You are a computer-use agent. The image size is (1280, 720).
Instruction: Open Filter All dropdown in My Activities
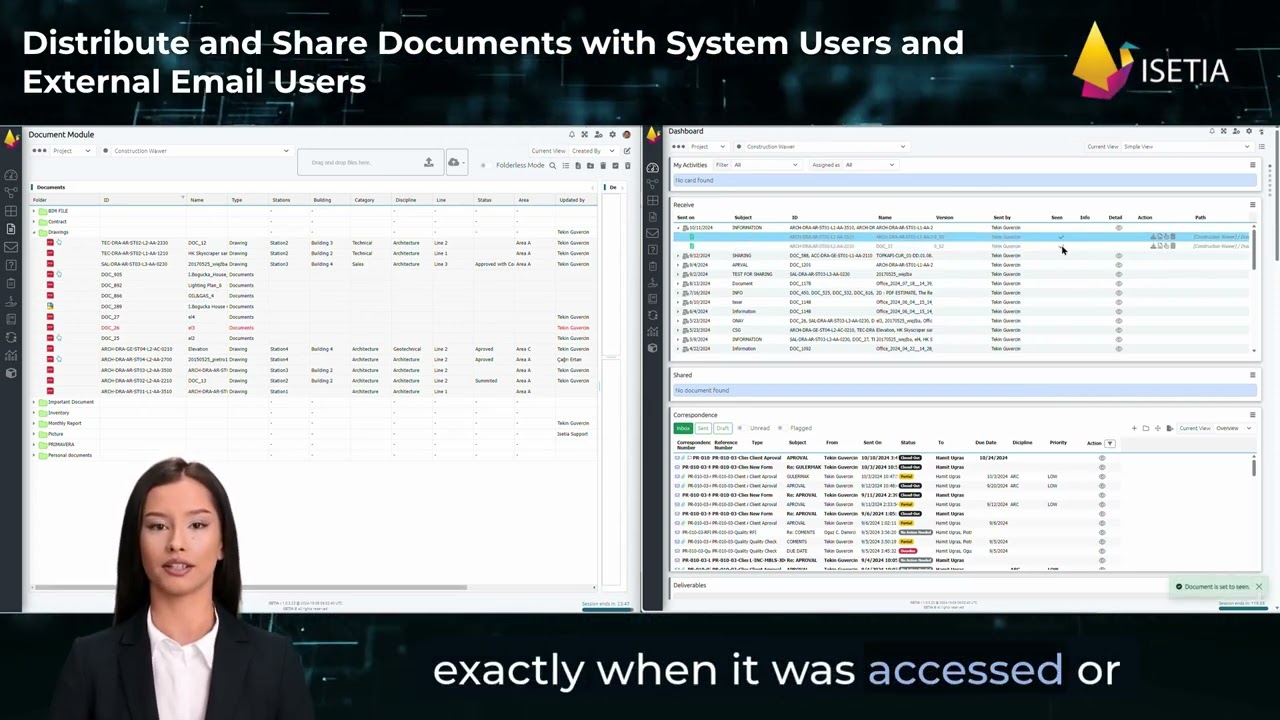tap(766, 165)
